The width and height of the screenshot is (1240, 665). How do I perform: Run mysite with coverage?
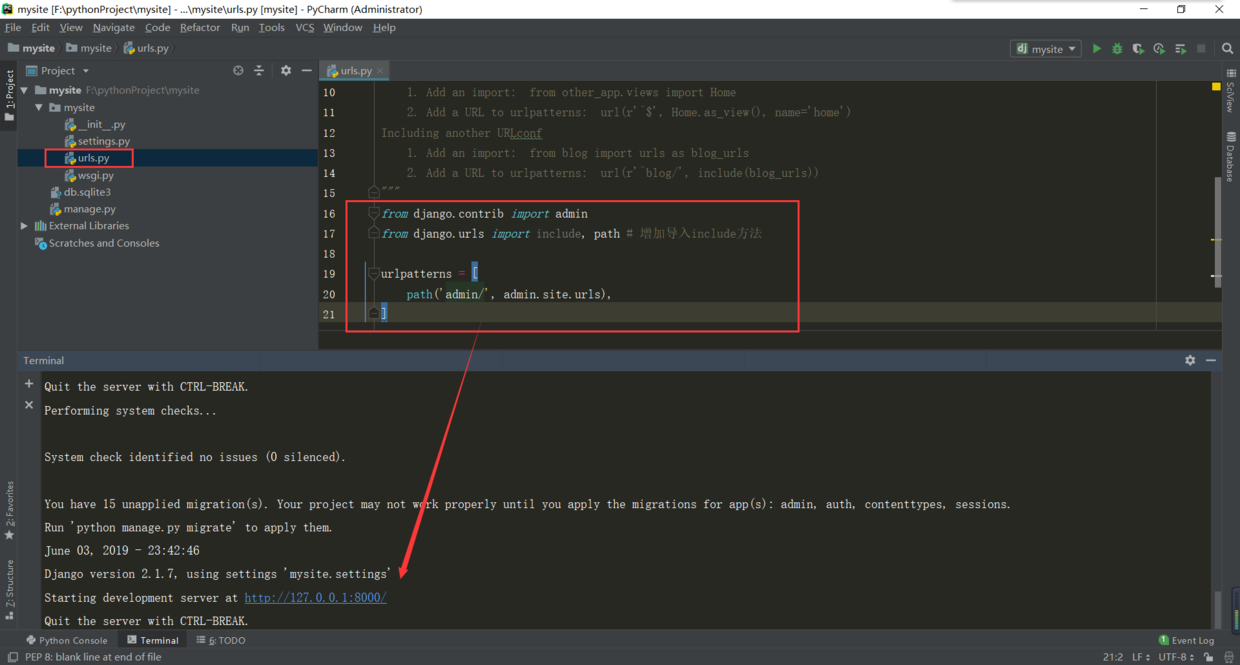1138,48
